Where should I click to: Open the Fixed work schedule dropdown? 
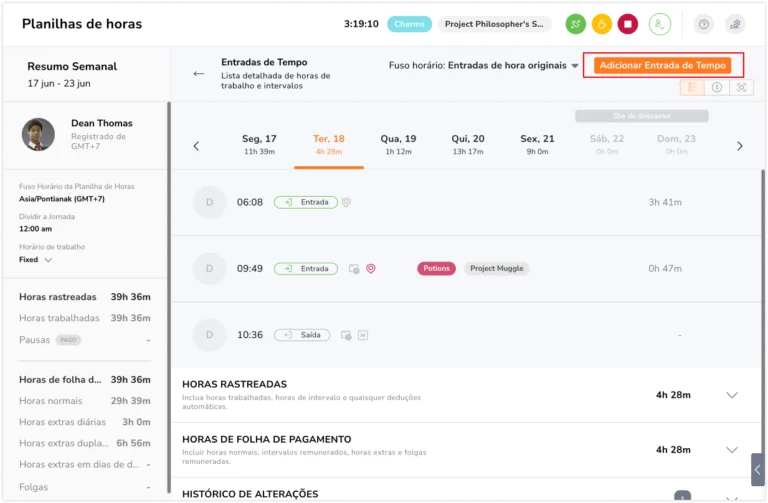35,260
